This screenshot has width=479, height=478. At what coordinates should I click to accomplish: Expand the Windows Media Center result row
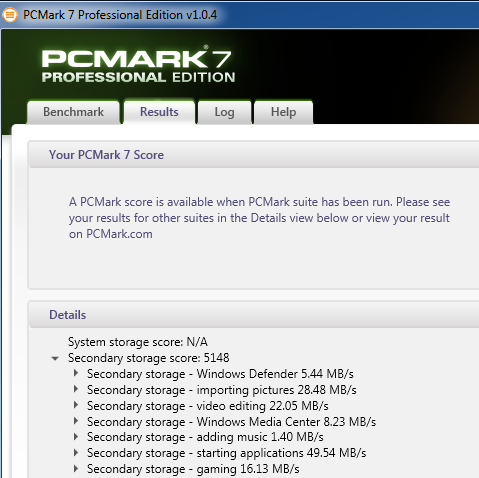76,421
